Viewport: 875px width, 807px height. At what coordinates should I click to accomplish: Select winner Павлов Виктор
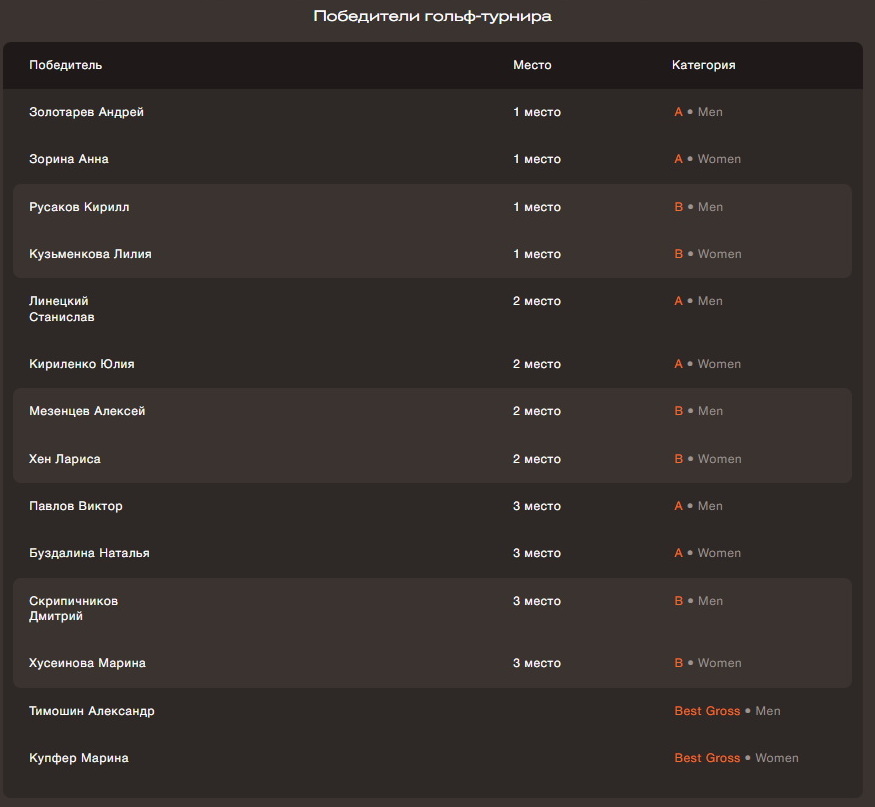pos(76,506)
